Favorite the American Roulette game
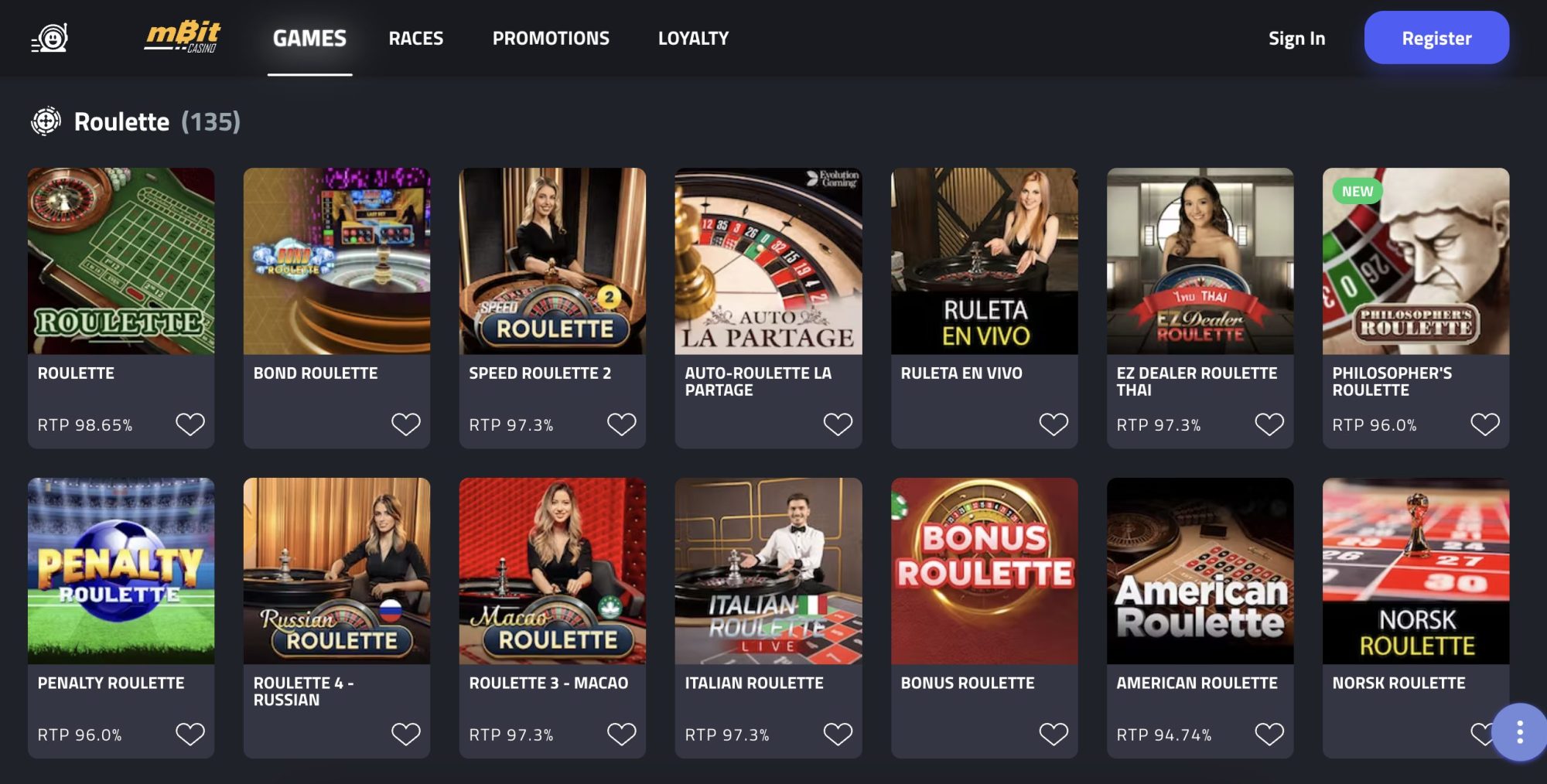Viewport: 1547px width, 784px height. (x=1269, y=734)
